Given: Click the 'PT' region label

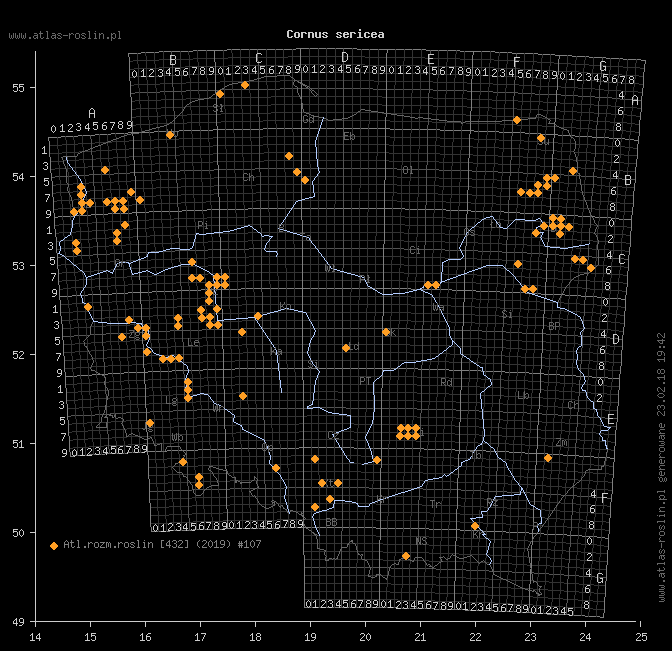Looking at the screenshot, I should coord(365,381).
